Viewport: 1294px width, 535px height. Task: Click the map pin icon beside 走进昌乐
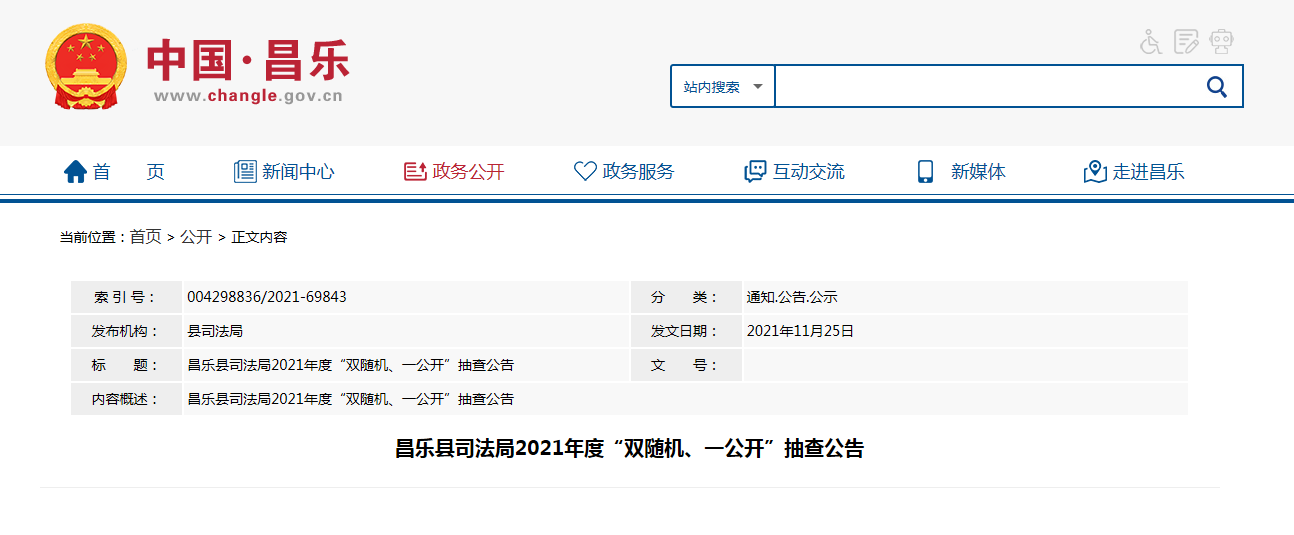pos(1095,172)
